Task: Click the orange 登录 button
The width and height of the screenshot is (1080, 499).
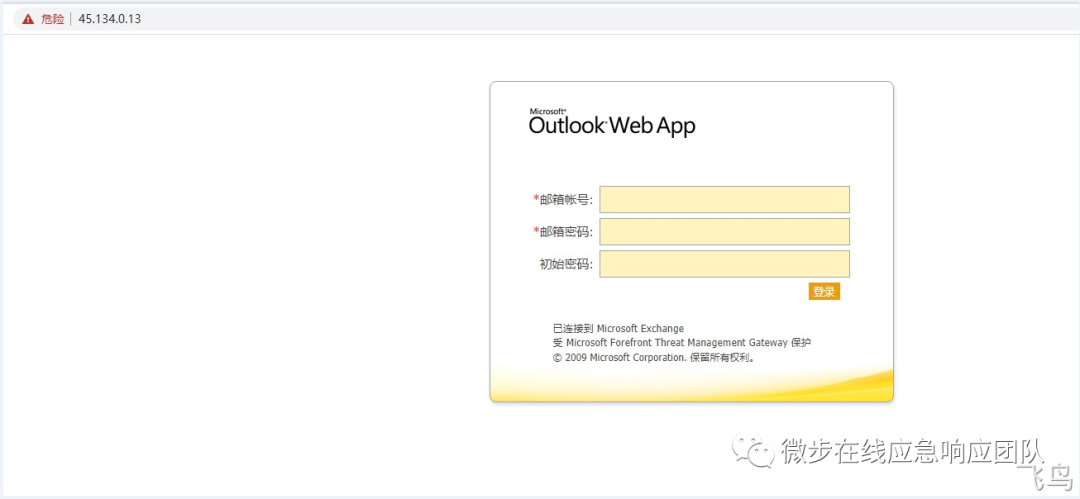Action: 824,292
